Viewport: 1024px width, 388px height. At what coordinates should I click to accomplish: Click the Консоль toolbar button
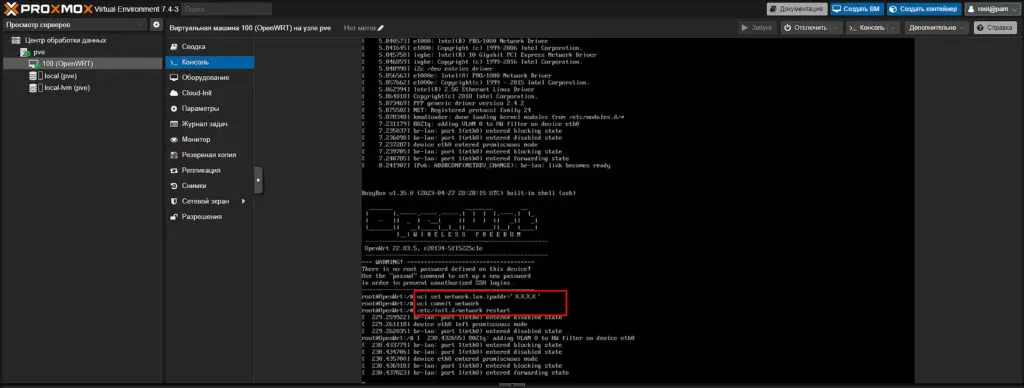[867, 27]
